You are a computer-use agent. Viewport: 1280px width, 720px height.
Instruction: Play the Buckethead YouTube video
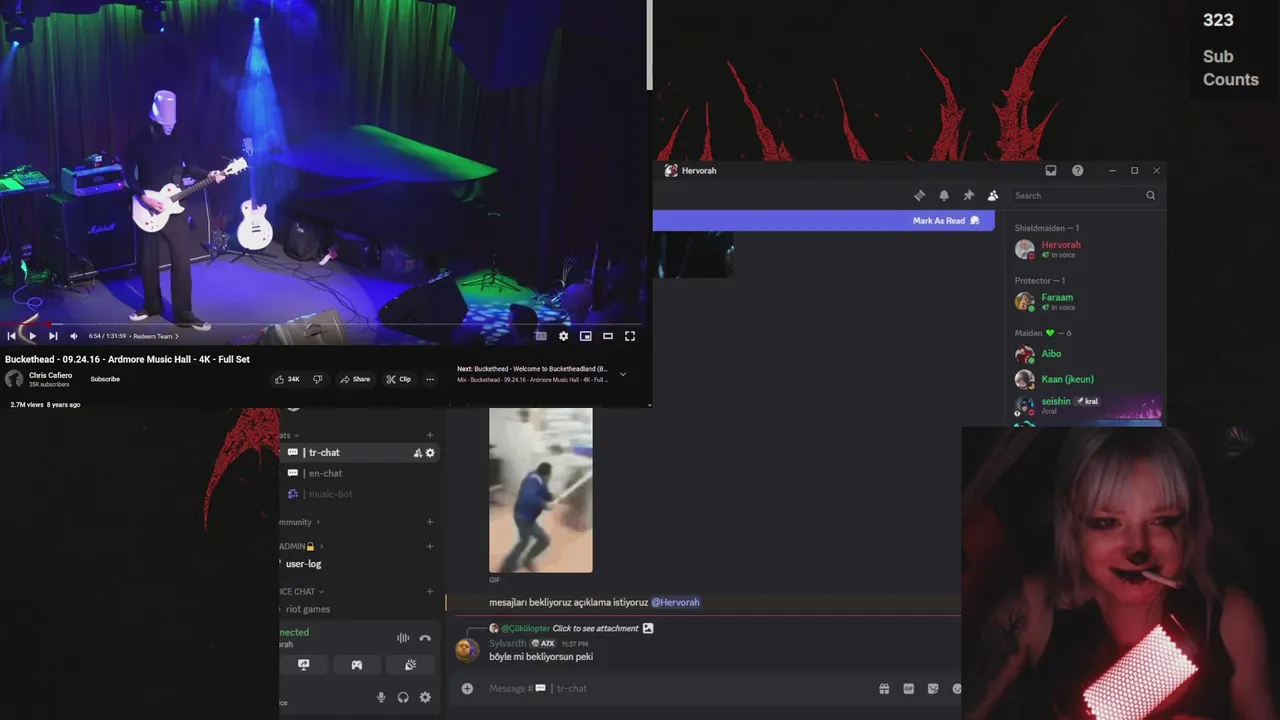32,336
